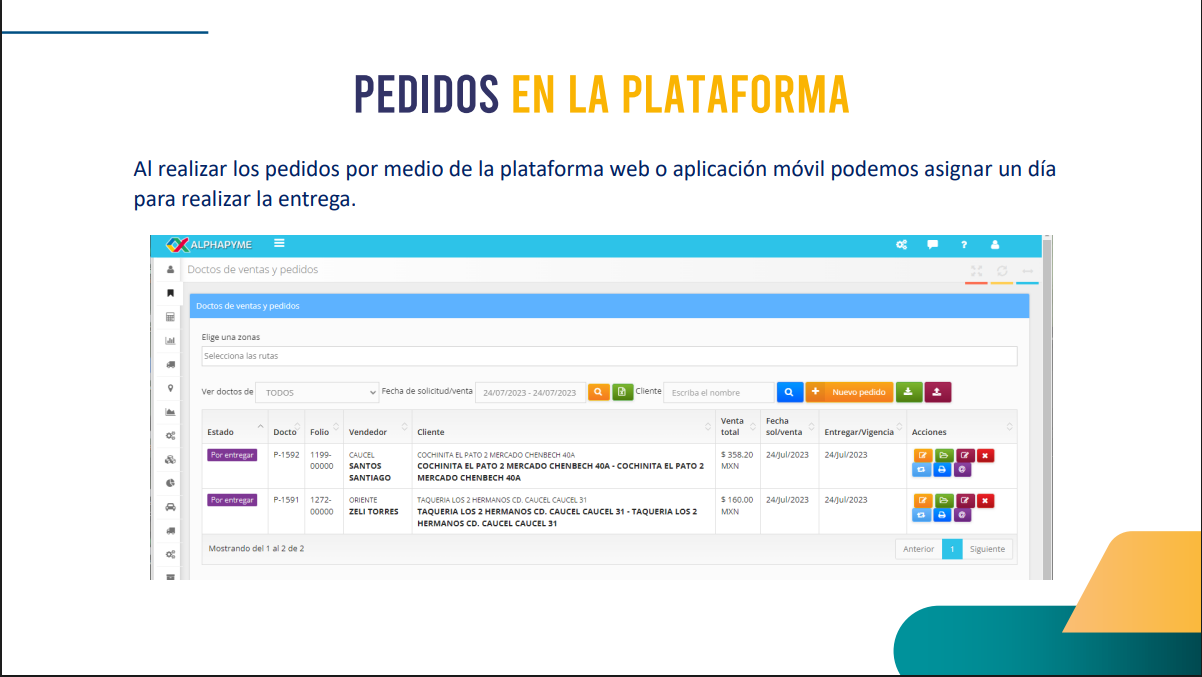This screenshot has width=1202, height=677.
Task: Click the red delete icon for order P-1592
Action: click(x=985, y=455)
